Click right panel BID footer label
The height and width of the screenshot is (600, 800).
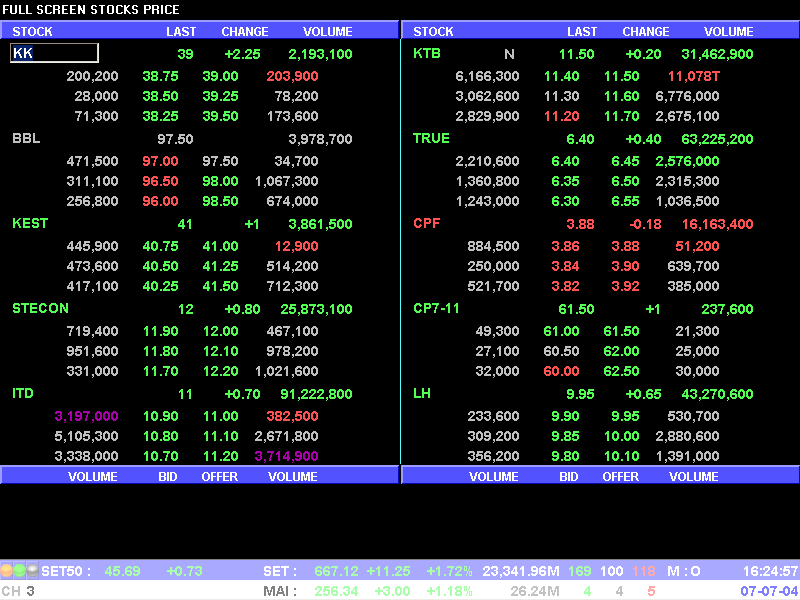[x=569, y=477]
